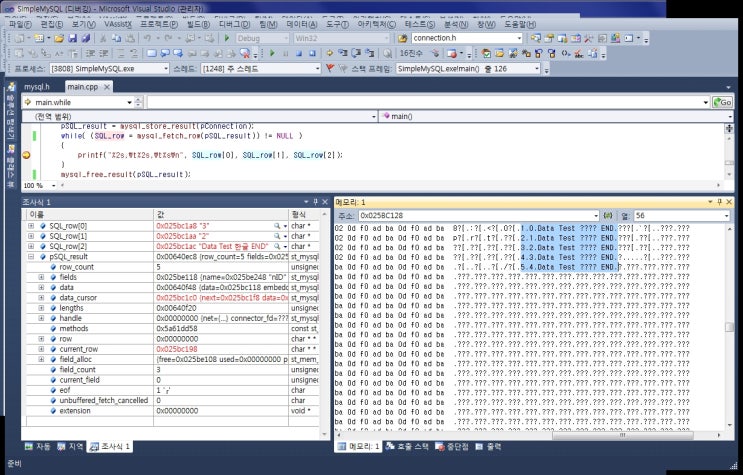Toggle auto-hide pin on 조사식 1 panel
Image resolution: width=743 pixels, height=475 pixels.
tap(316, 202)
